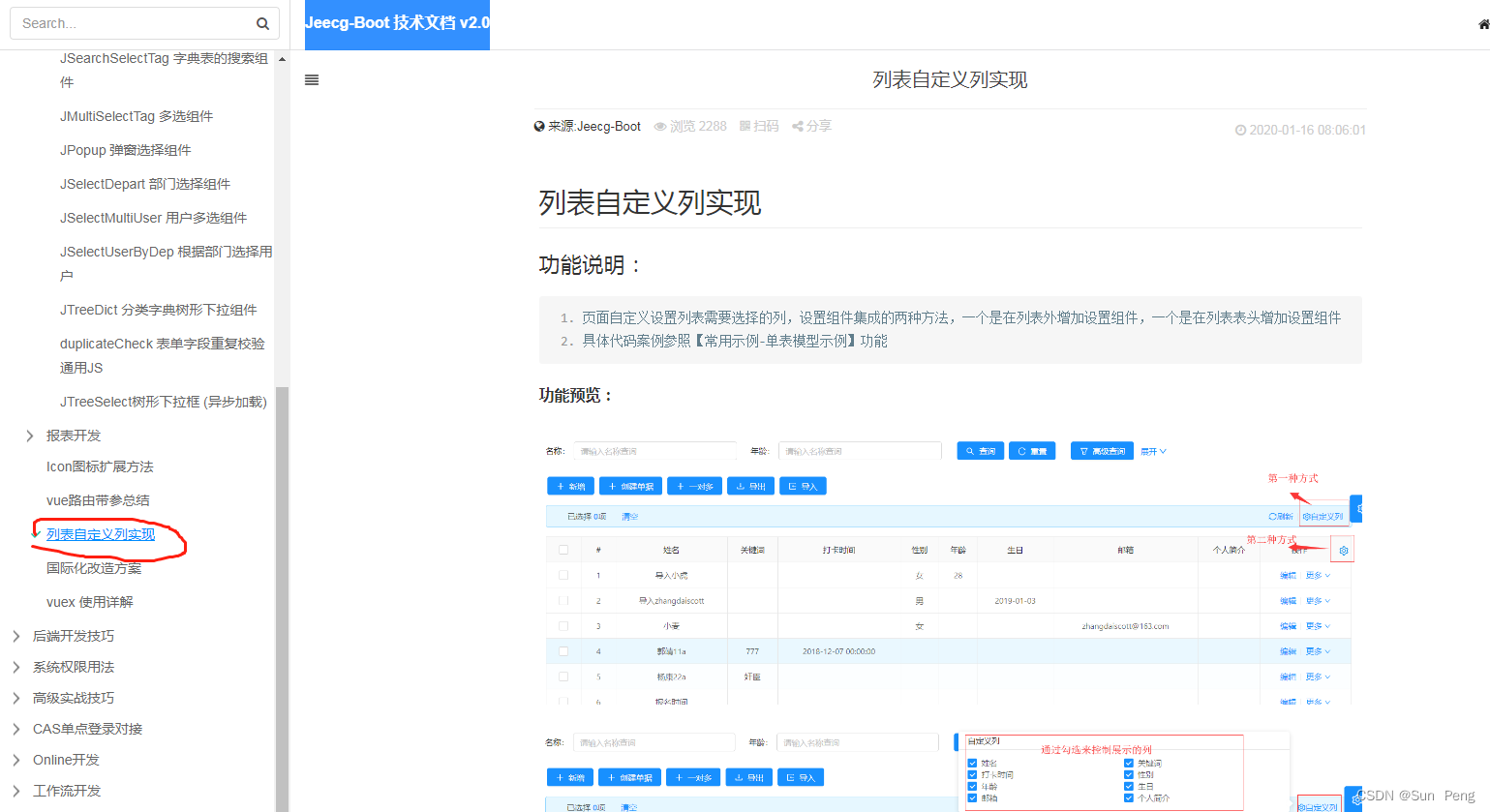Expand the 后端开发技巧 section chevron
1490x812 pixels.
point(16,637)
